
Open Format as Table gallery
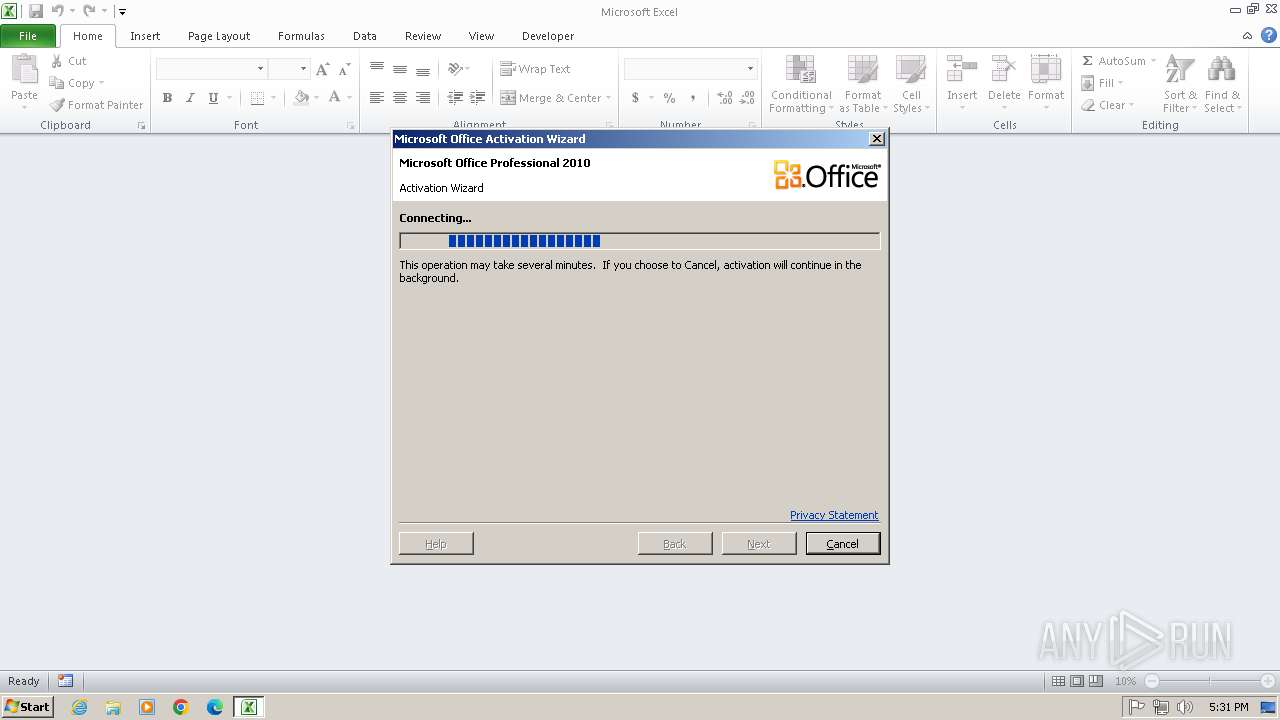click(862, 85)
